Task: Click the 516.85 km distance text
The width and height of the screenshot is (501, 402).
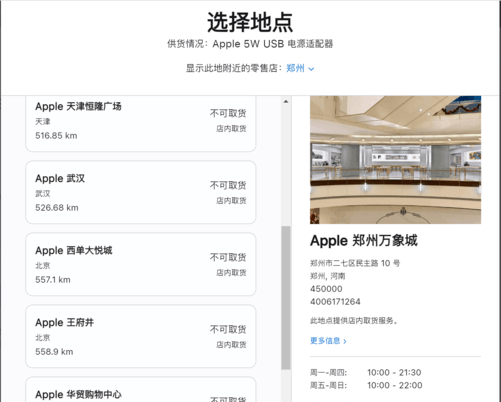Action: pos(56,136)
